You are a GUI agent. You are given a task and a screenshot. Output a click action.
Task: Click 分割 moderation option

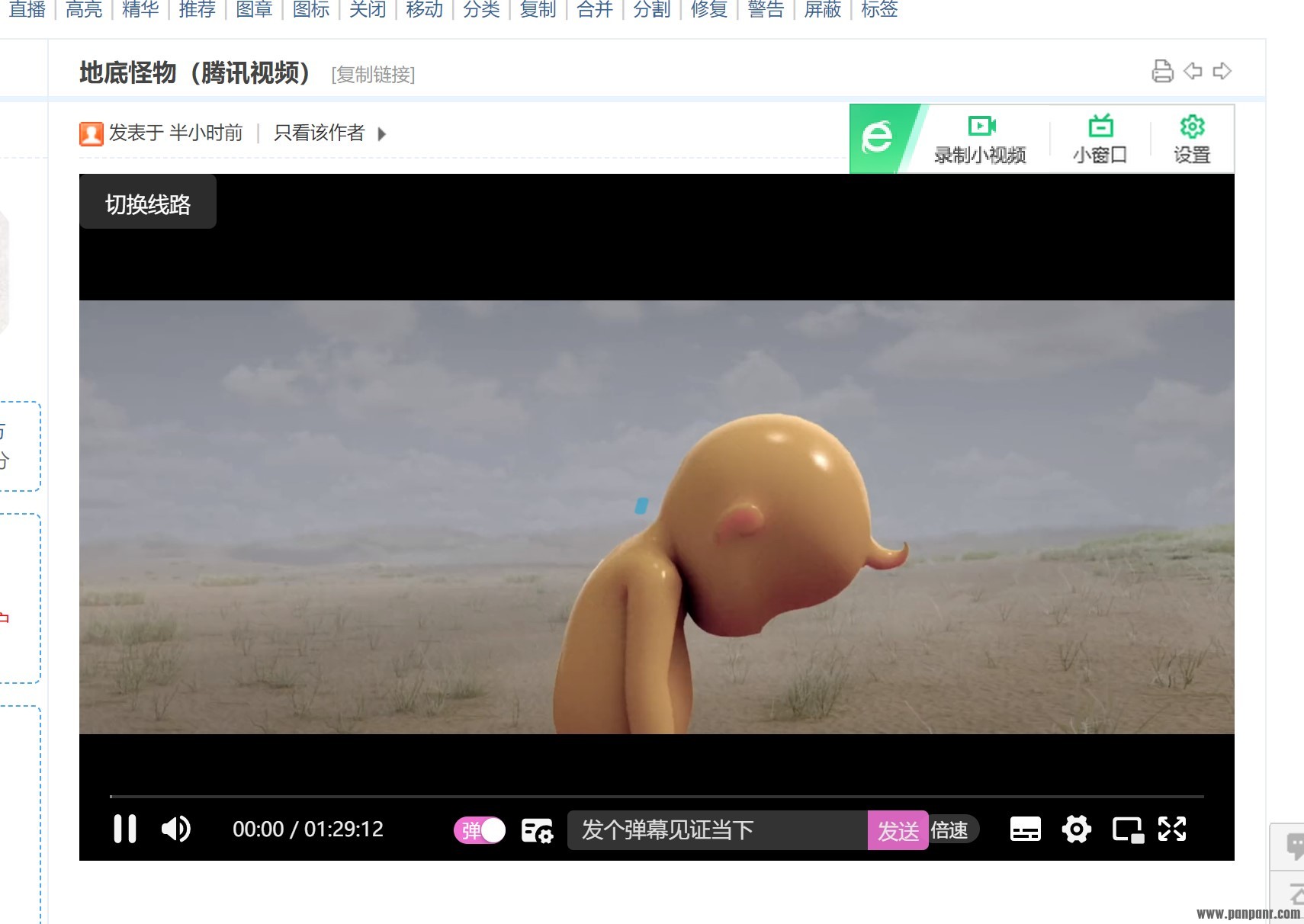tap(652, 9)
